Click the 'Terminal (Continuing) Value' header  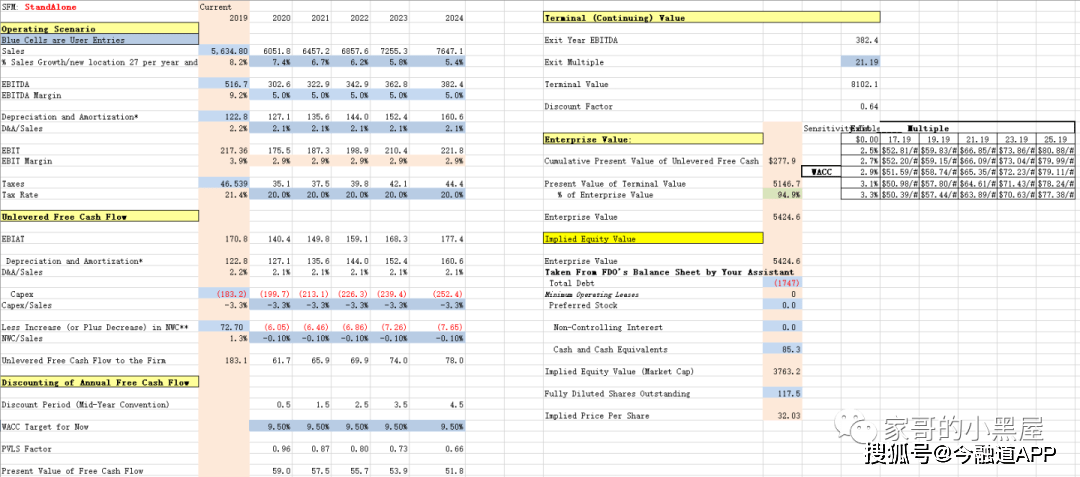(712, 18)
